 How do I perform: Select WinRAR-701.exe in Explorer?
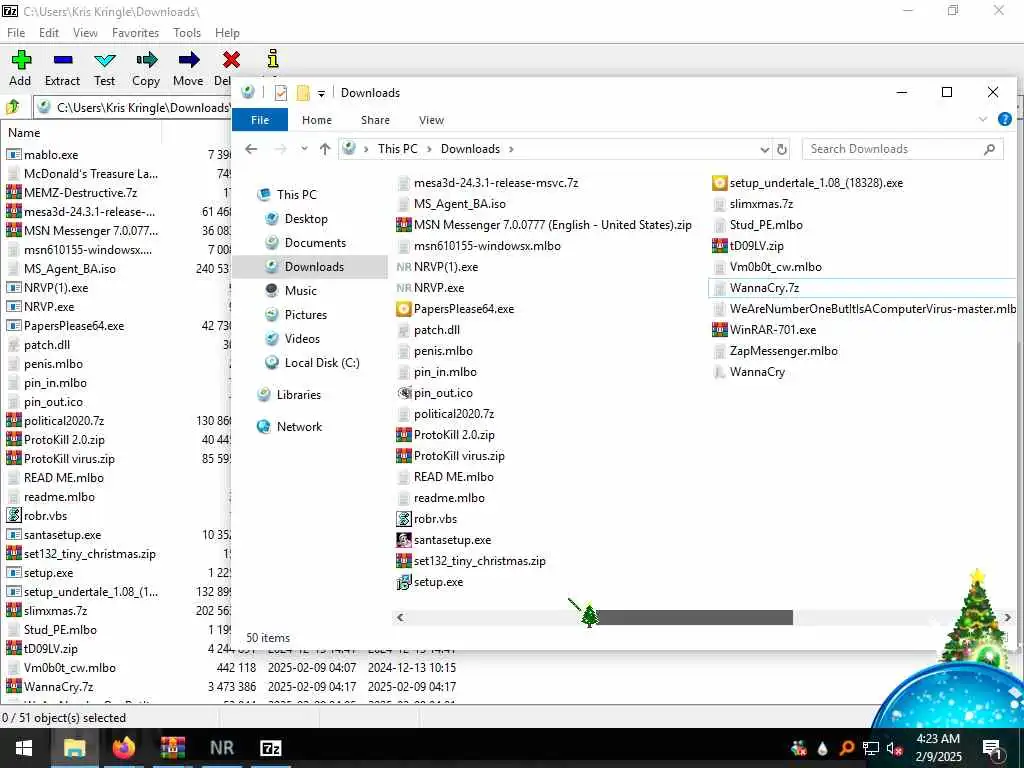tap(764, 330)
